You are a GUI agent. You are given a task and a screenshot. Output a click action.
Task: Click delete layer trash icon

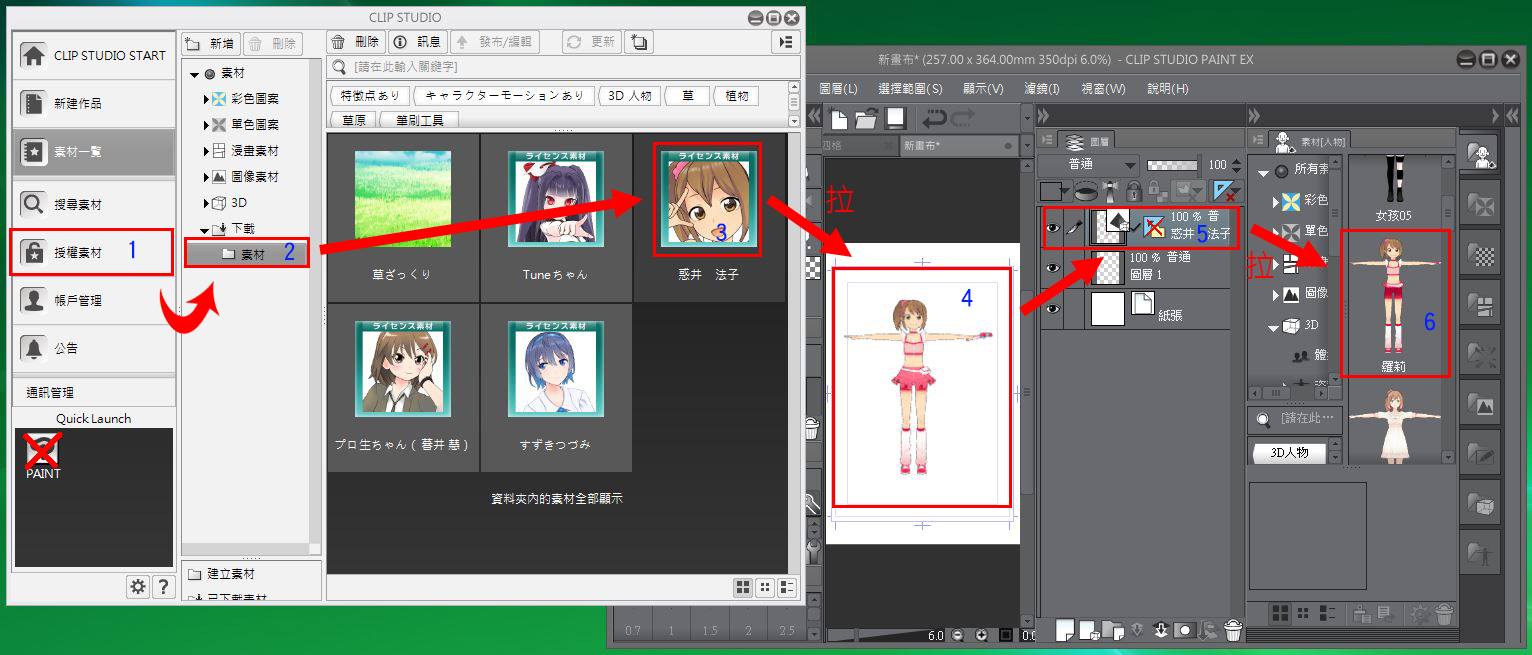[1233, 630]
